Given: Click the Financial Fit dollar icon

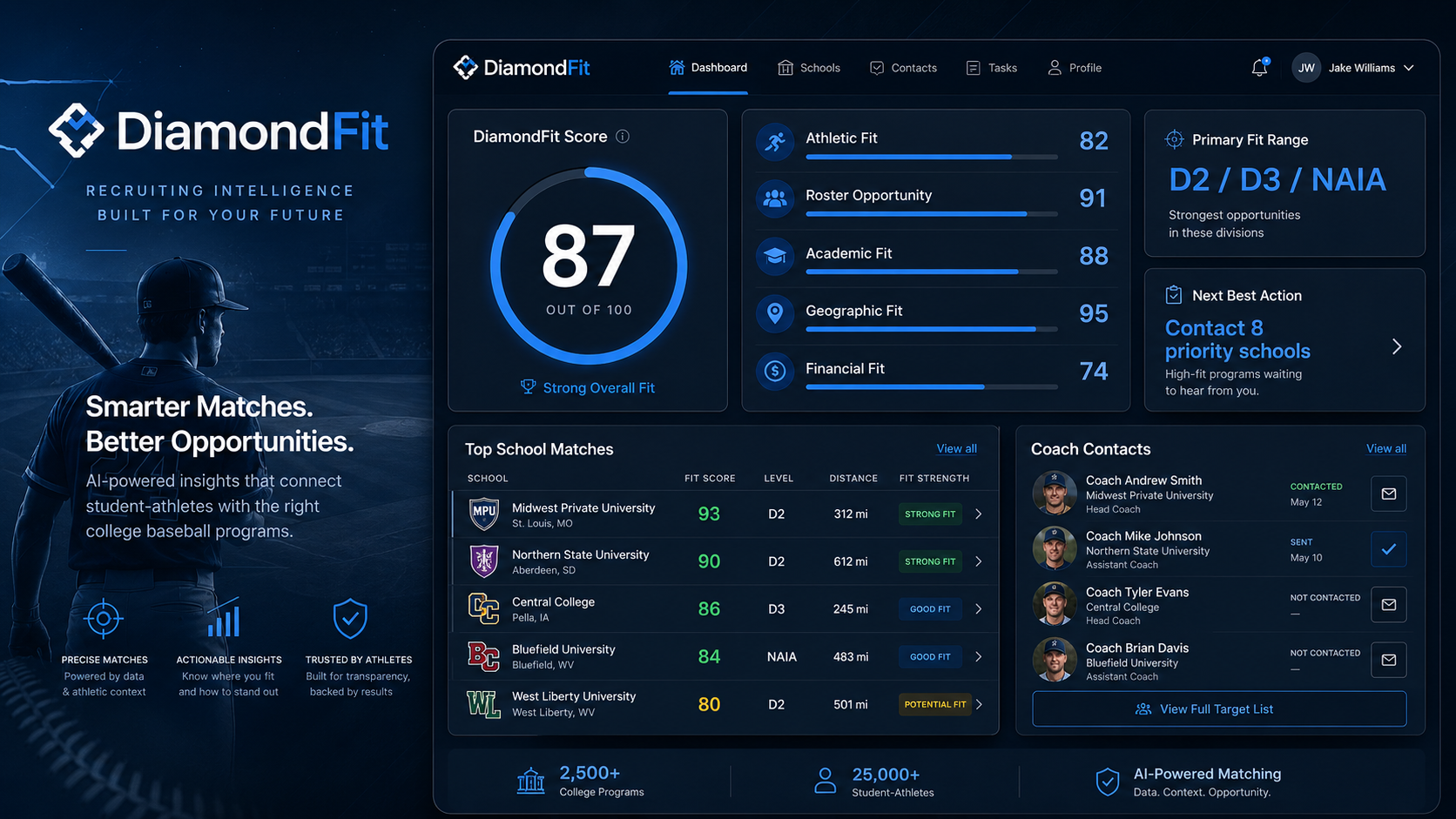Looking at the screenshot, I should coord(775,372).
